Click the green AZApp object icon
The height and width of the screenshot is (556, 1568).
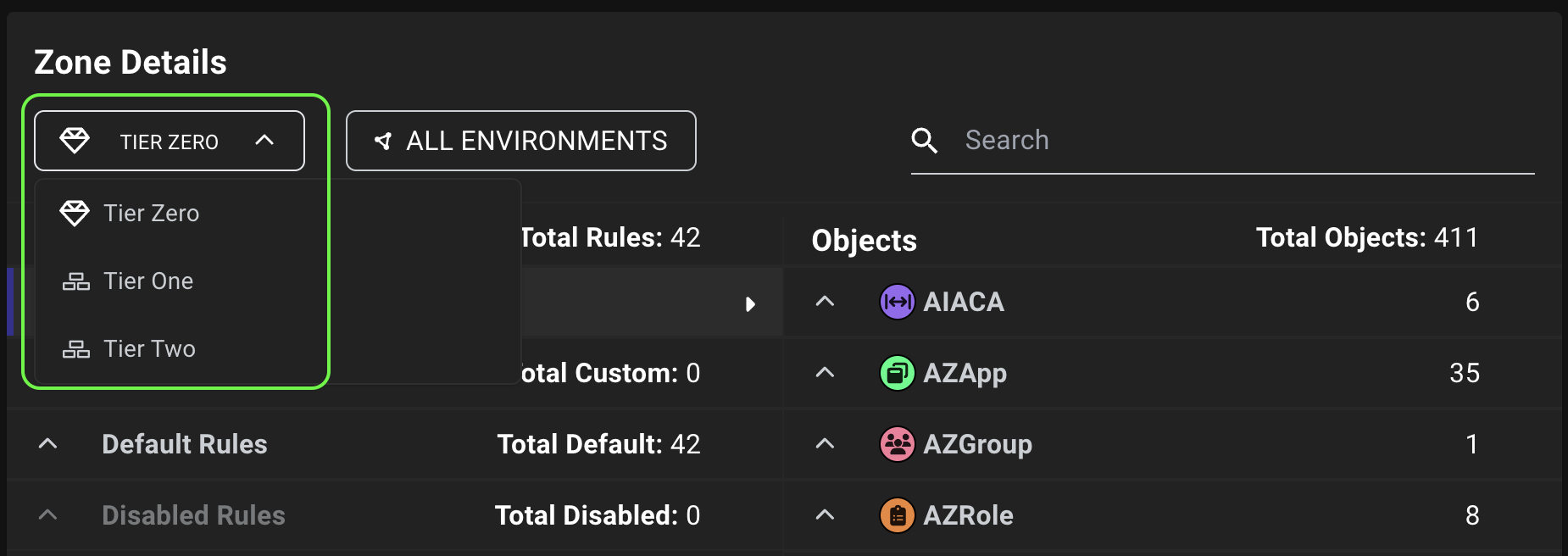point(897,373)
